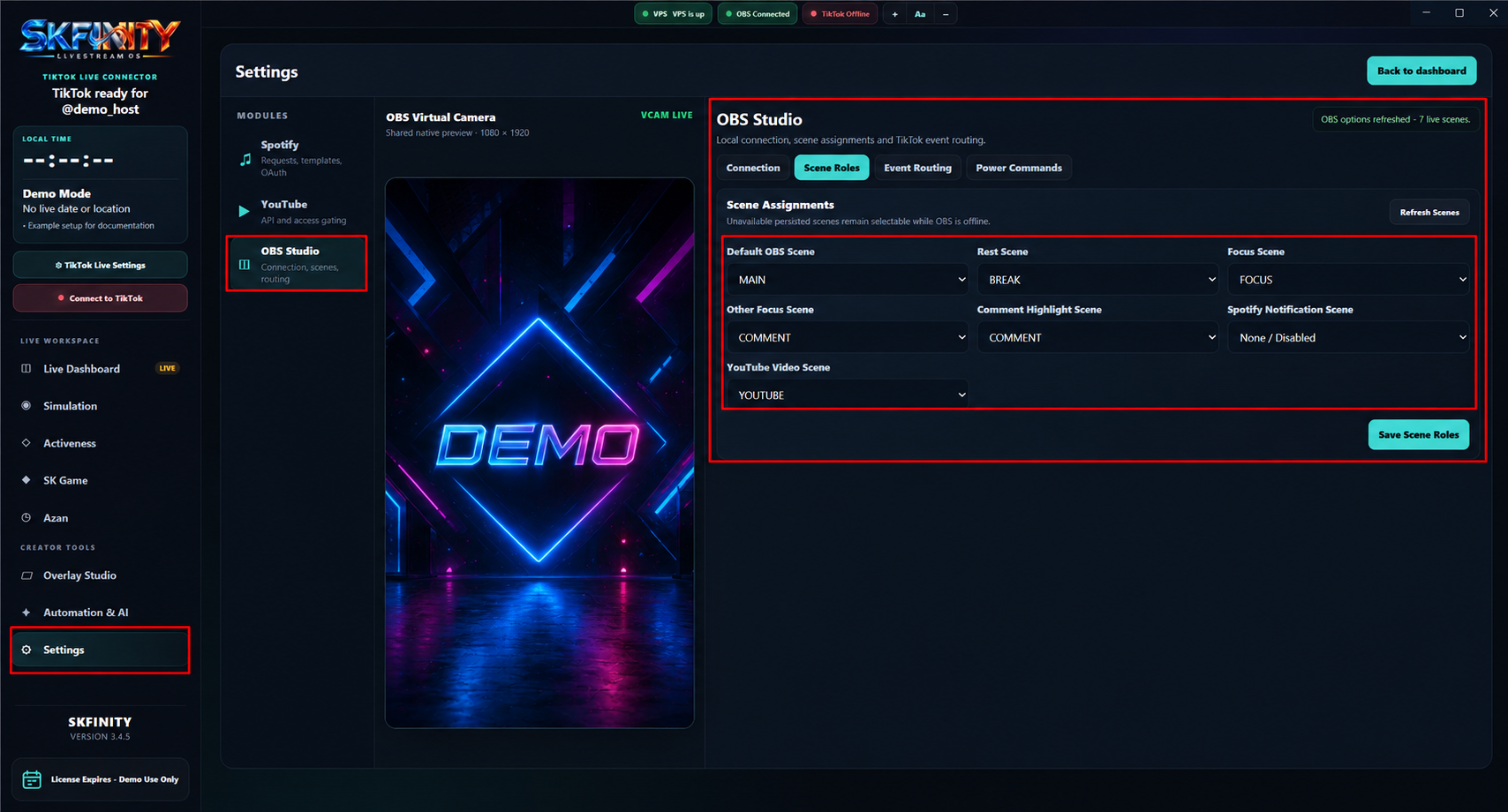Open the Default OBS Scene dropdown
Viewport: 1508px width, 812px height.
(848, 280)
